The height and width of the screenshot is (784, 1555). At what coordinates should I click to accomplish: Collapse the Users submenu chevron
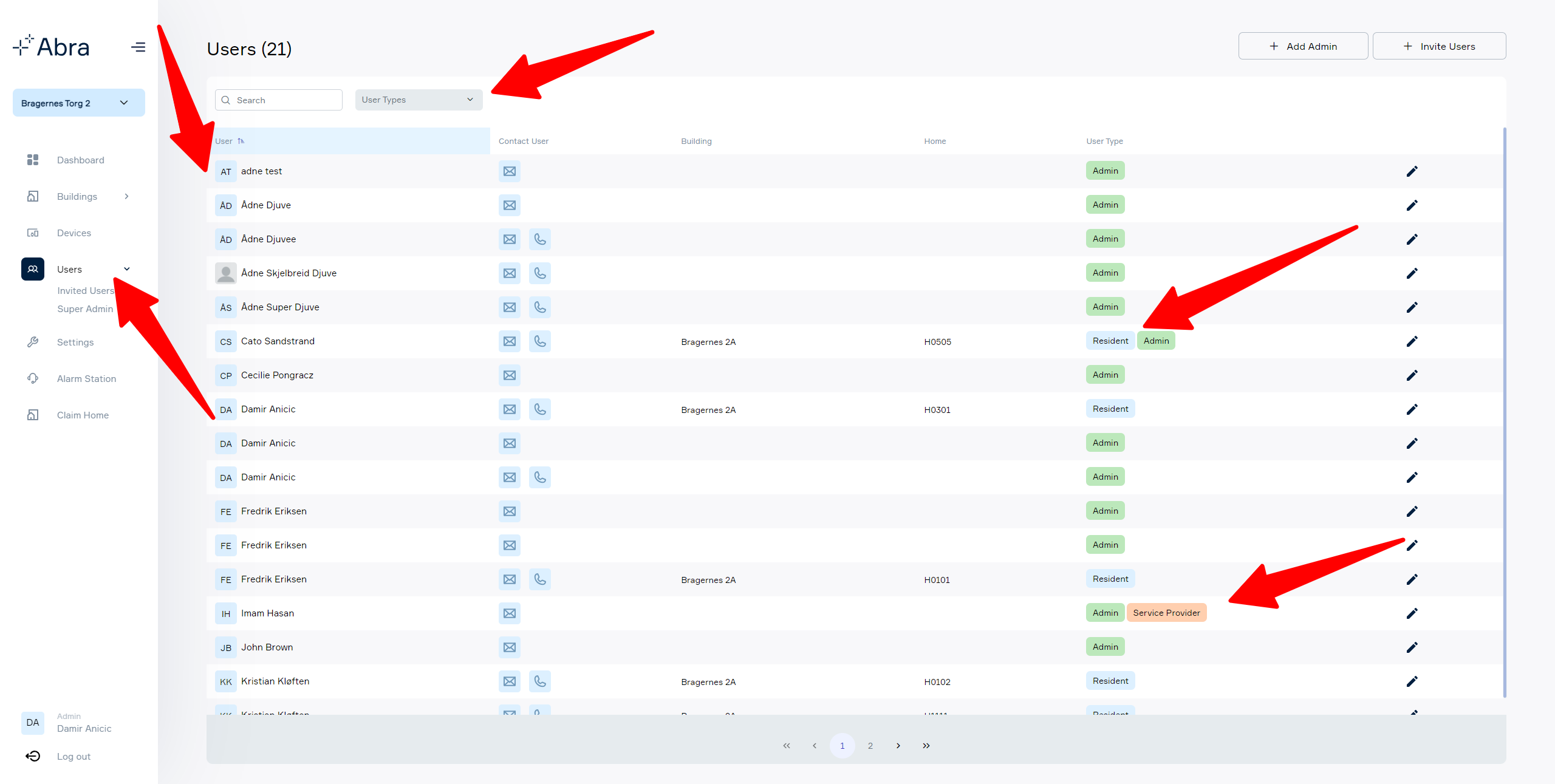click(126, 269)
